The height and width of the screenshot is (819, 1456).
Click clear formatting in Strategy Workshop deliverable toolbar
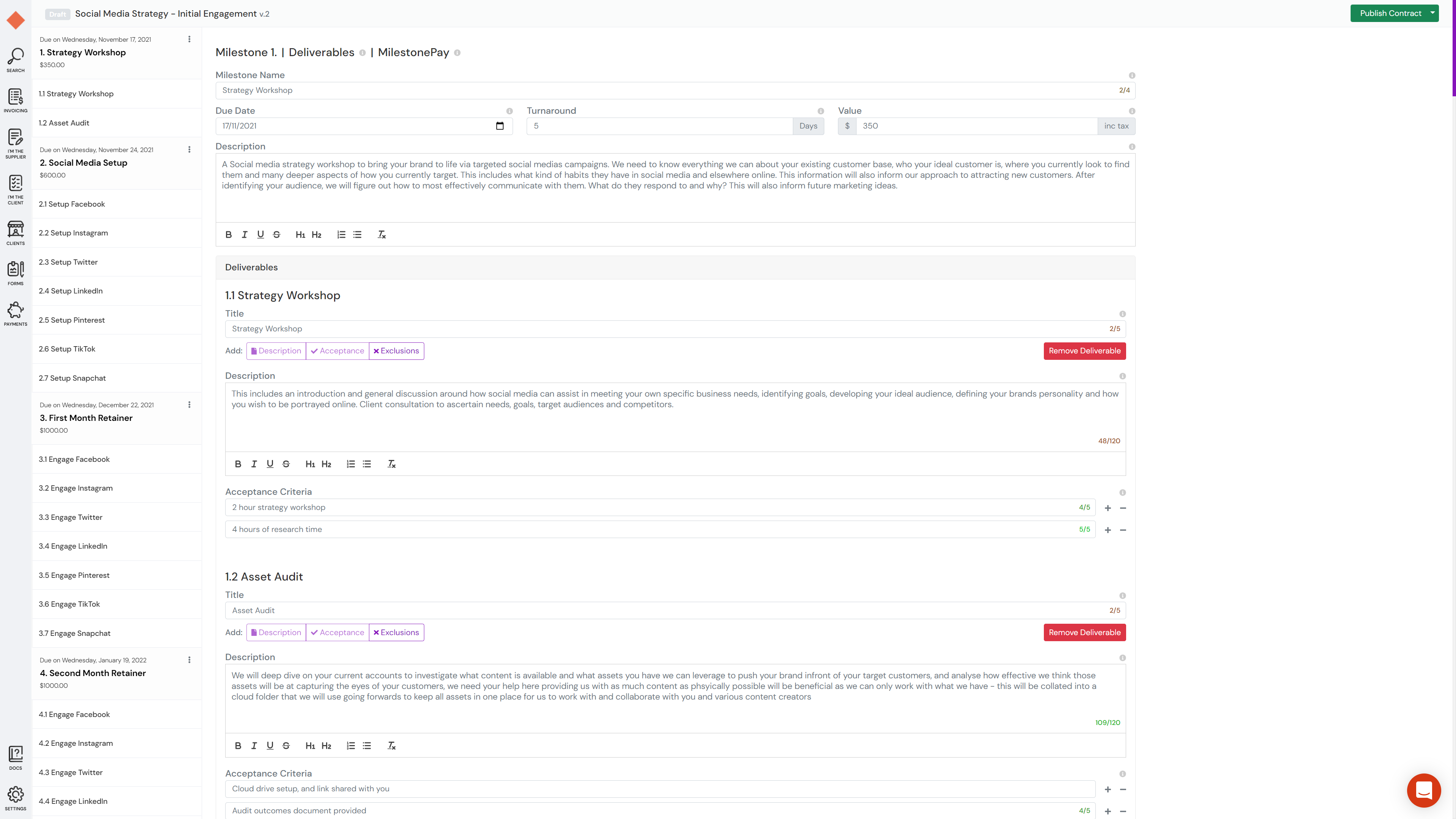point(391,464)
